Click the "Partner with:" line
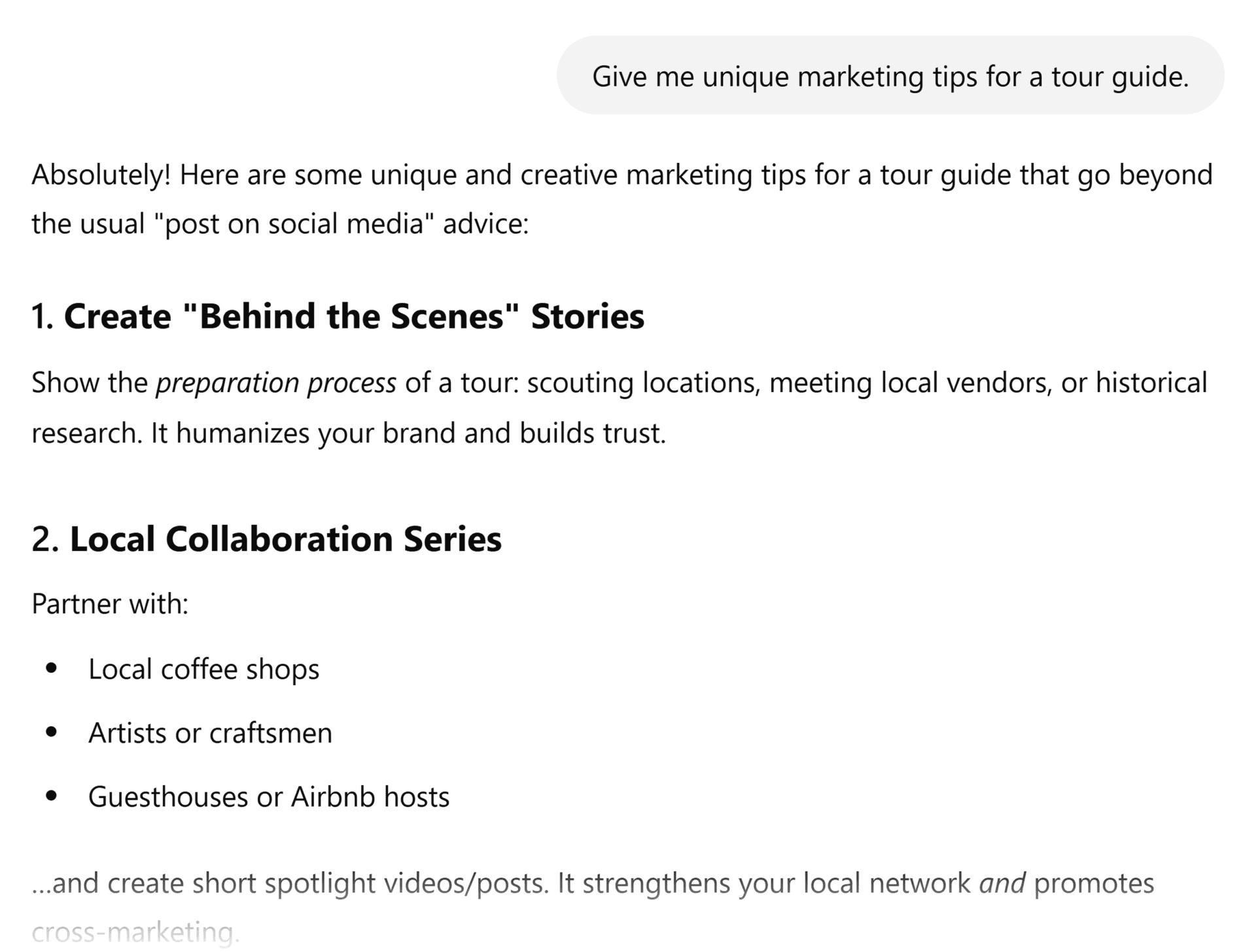The image size is (1256, 952). pos(110,604)
